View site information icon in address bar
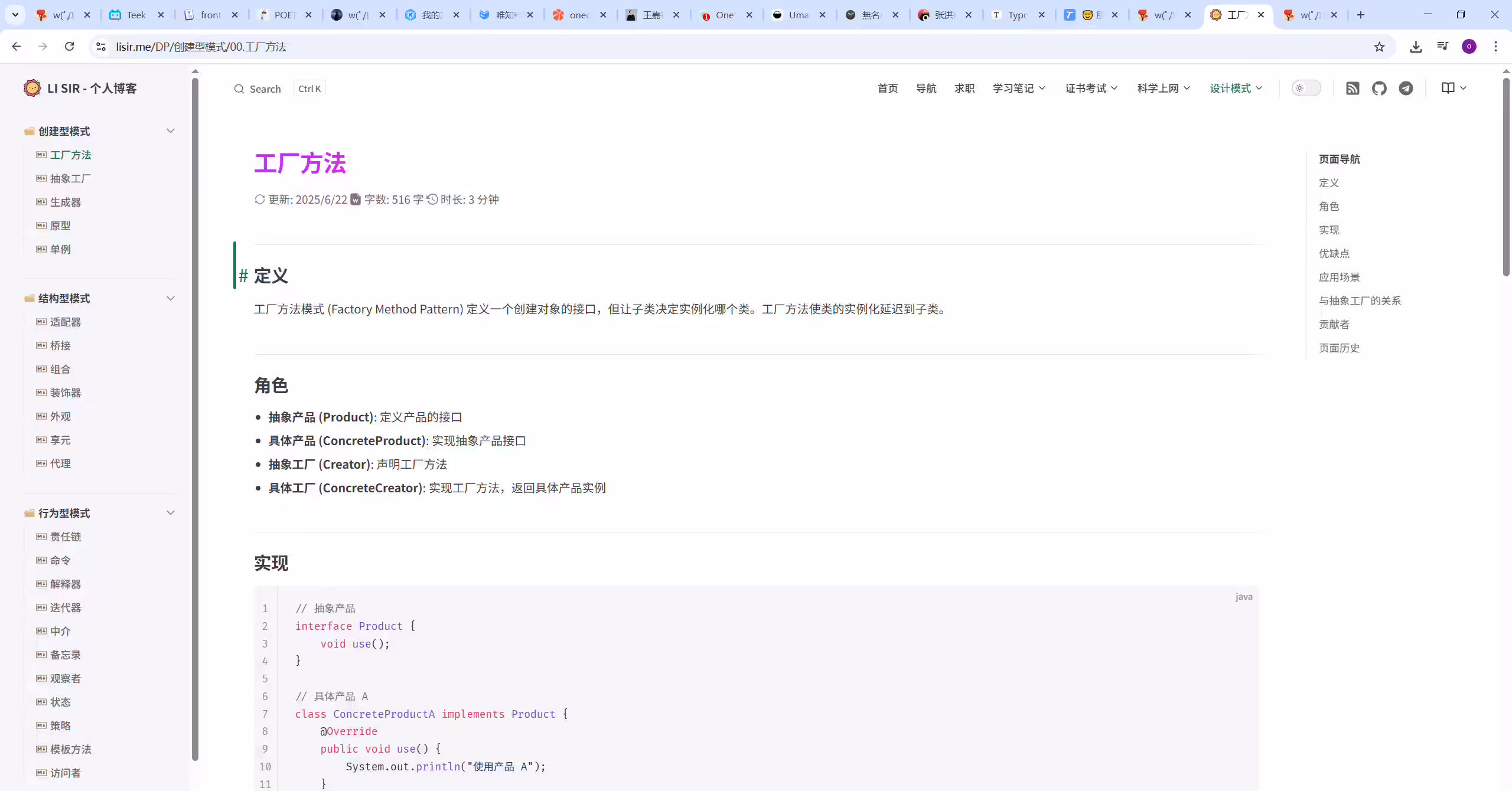The image size is (1512, 791). coord(101,47)
